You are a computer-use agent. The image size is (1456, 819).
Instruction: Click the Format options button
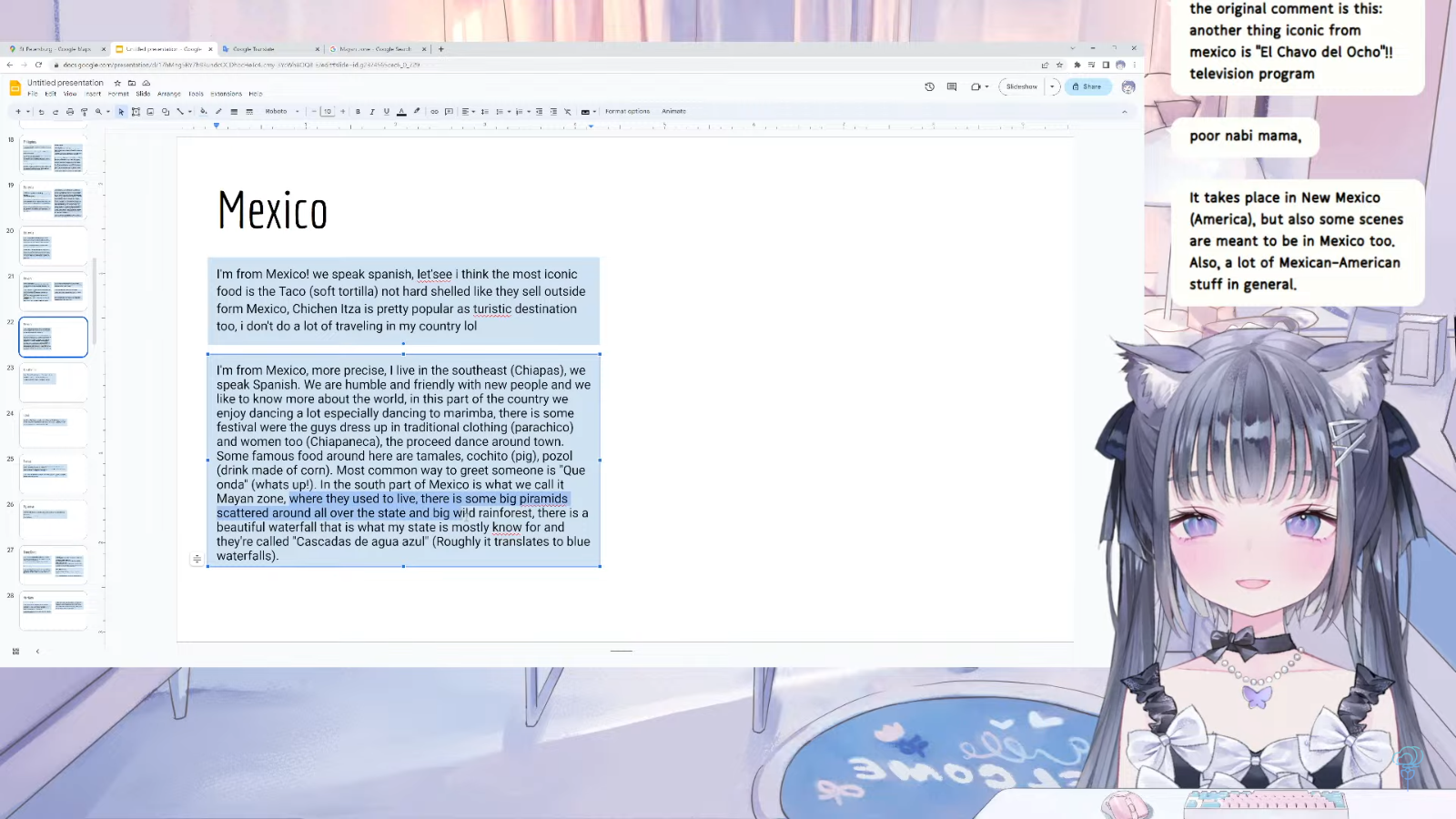tap(627, 111)
